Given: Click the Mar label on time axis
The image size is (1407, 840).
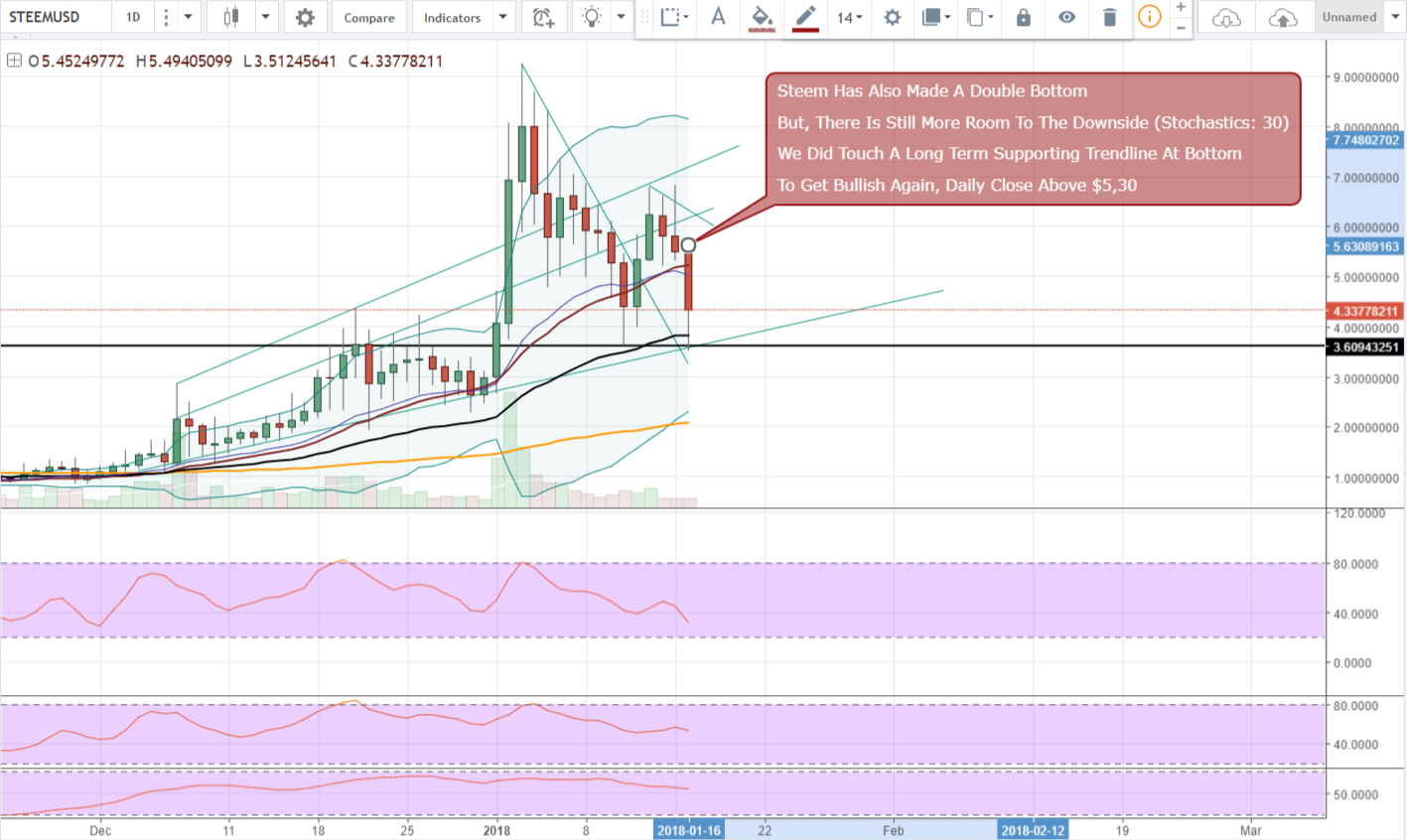Looking at the screenshot, I should [1250, 830].
